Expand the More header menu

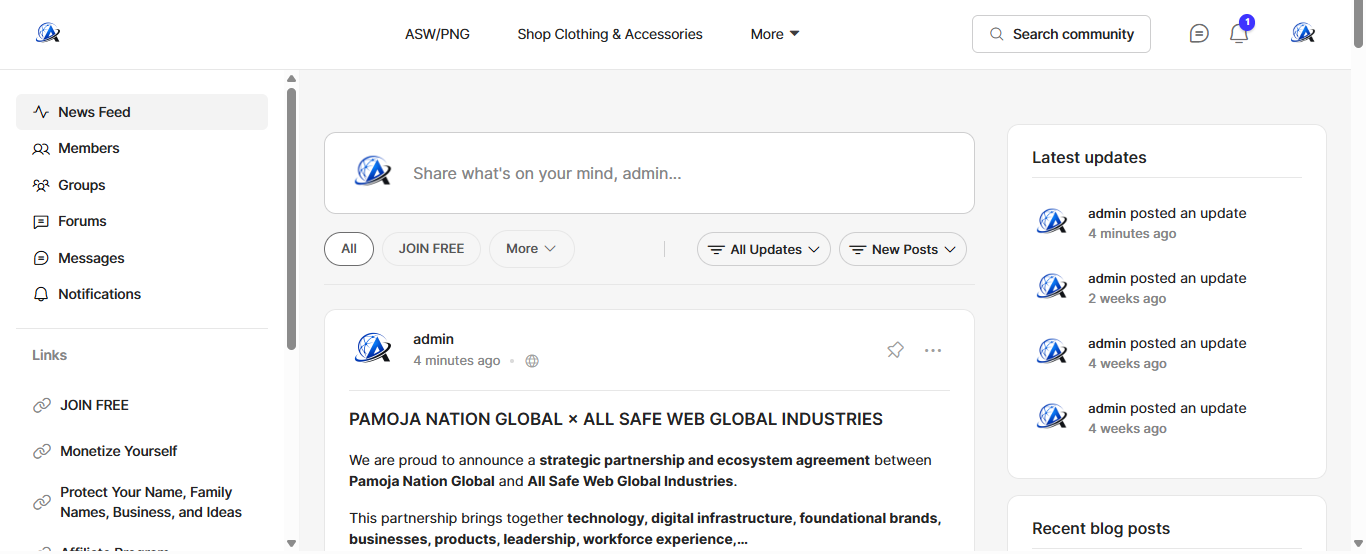[775, 34]
